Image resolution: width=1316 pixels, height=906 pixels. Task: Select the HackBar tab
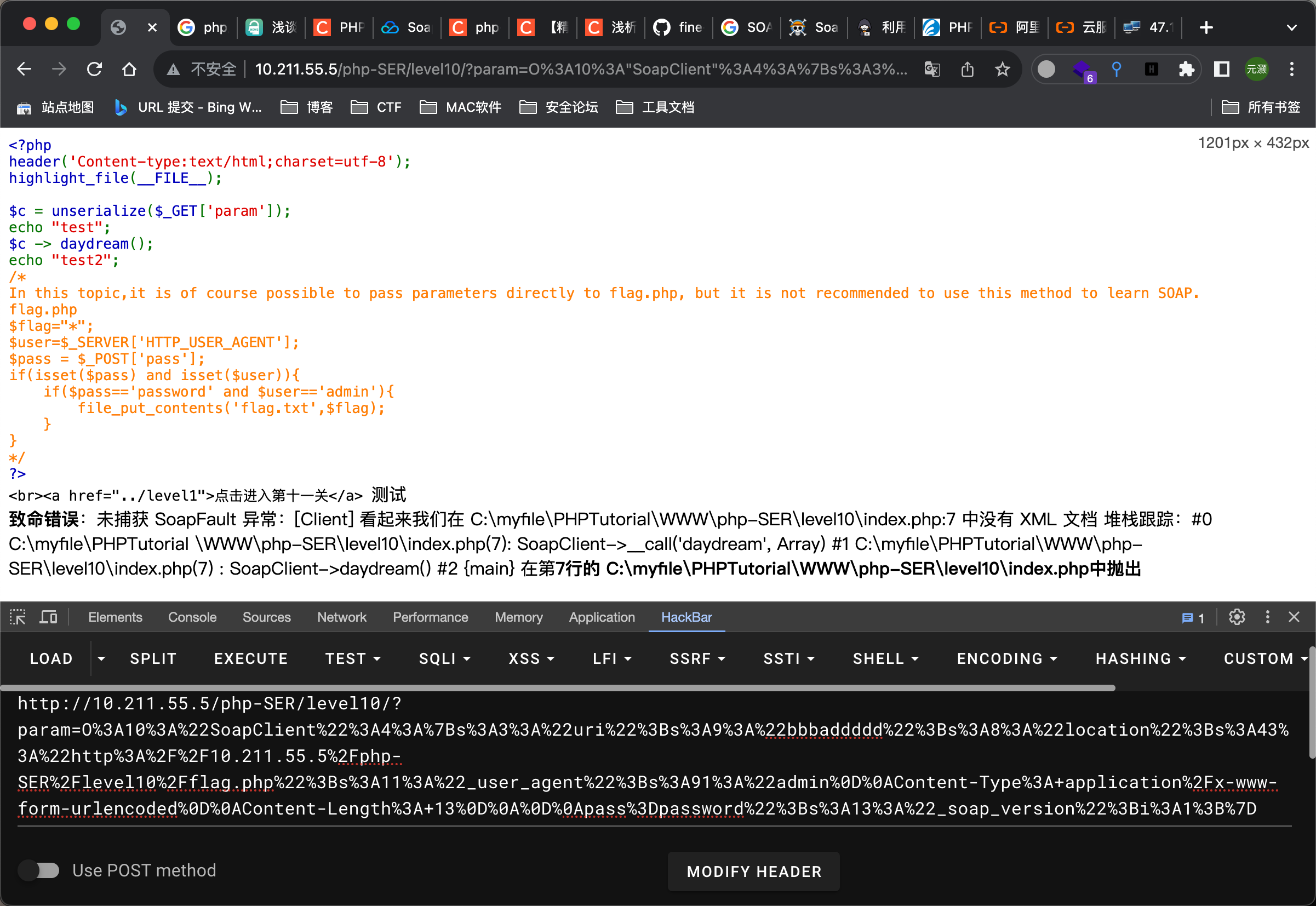[686, 617]
